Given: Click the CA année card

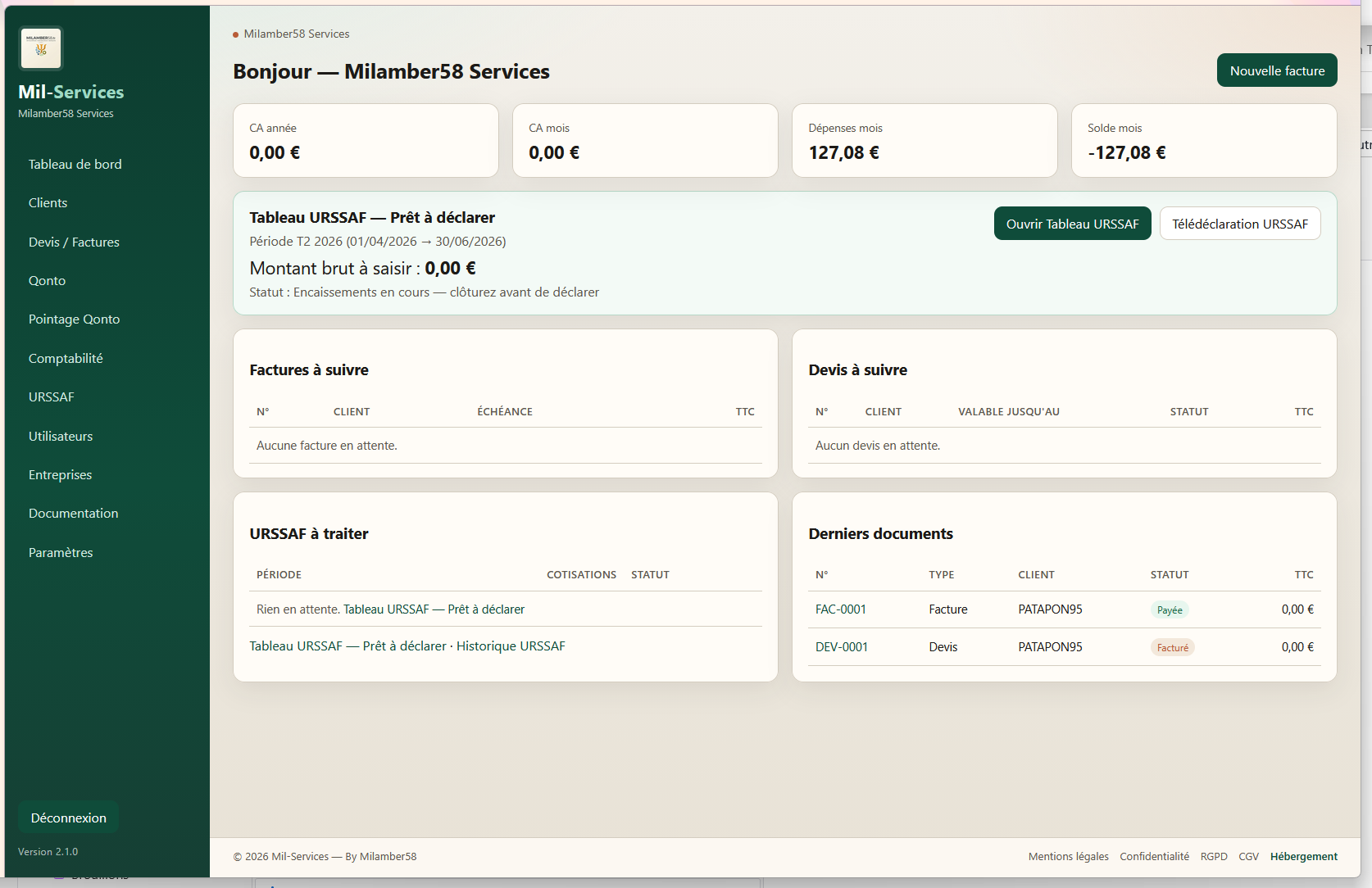Looking at the screenshot, I should (x=366, y=140).
